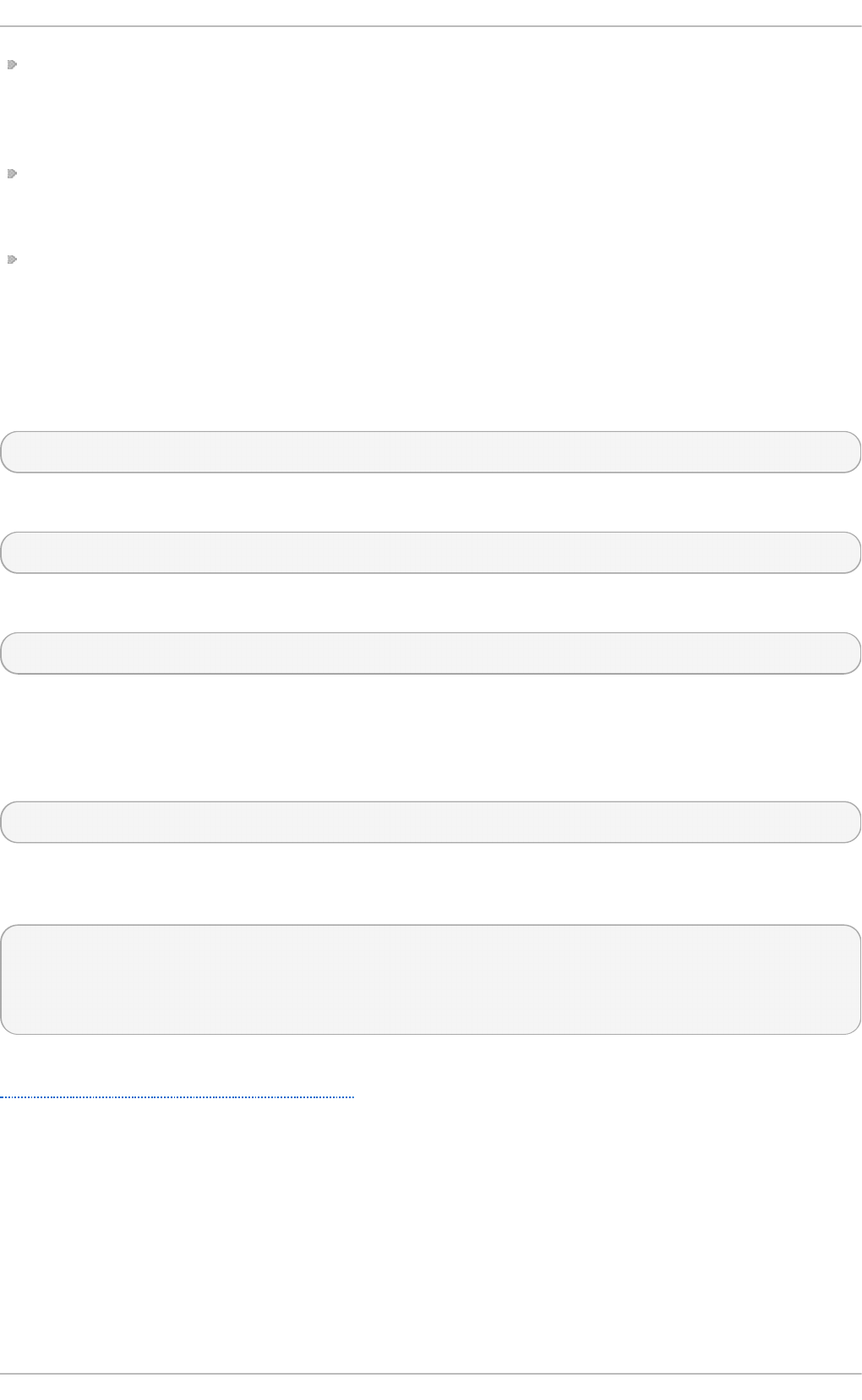Click inside the second gray code box
The image size is (862, 1400).
pos(431,552)
